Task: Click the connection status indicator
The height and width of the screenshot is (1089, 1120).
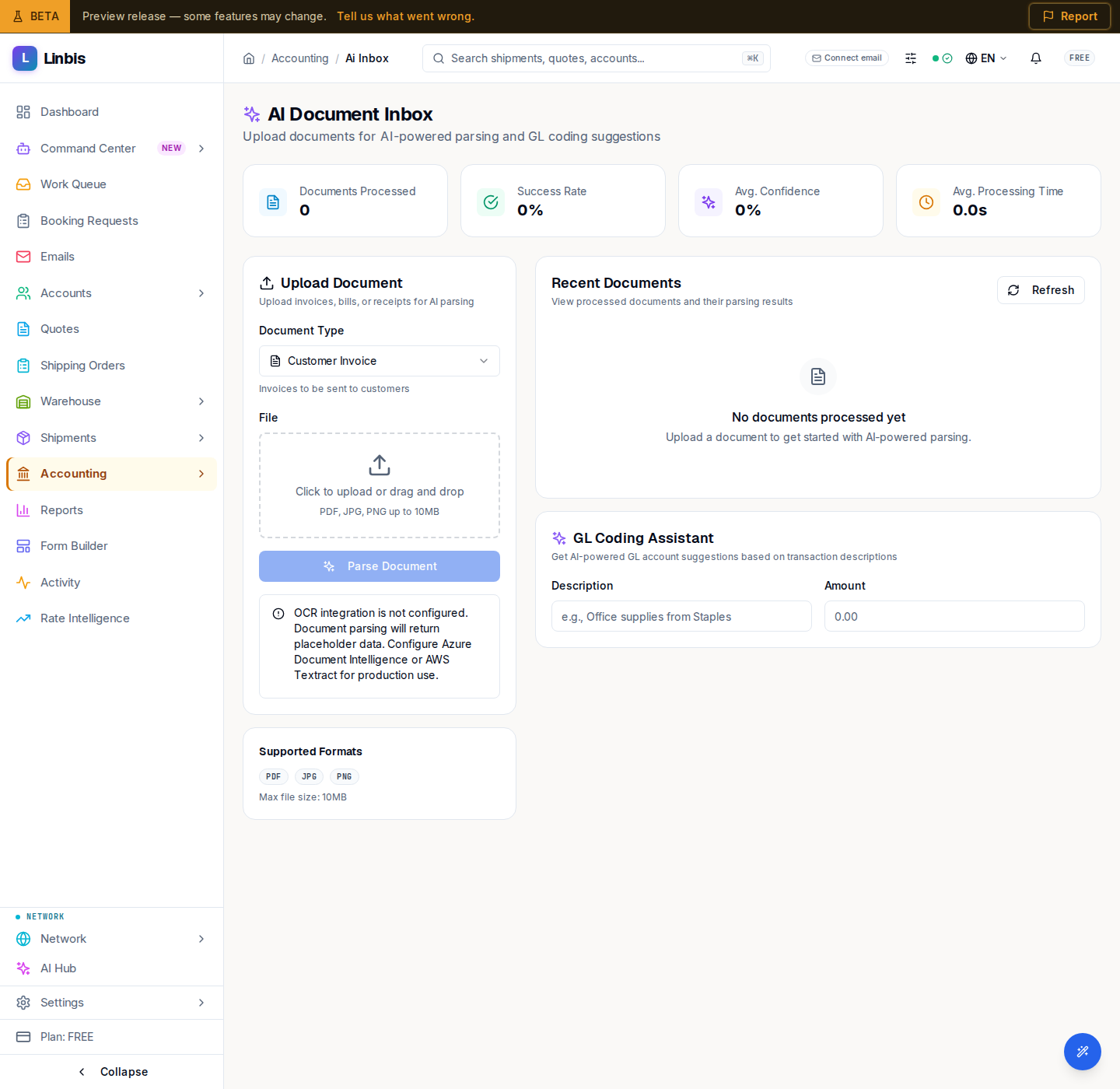Action: 942,58
